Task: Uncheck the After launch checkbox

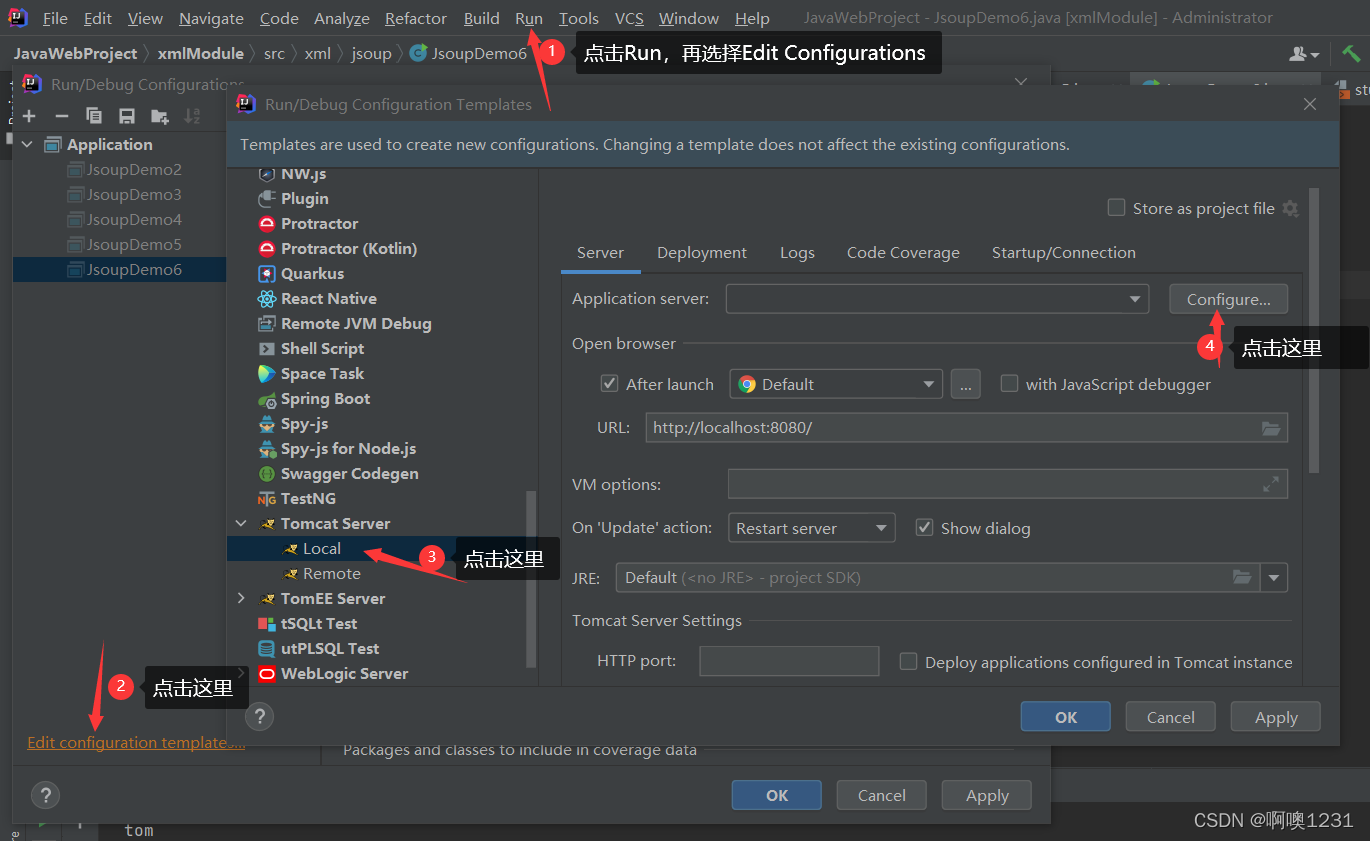Action: [x=609, y=384]
